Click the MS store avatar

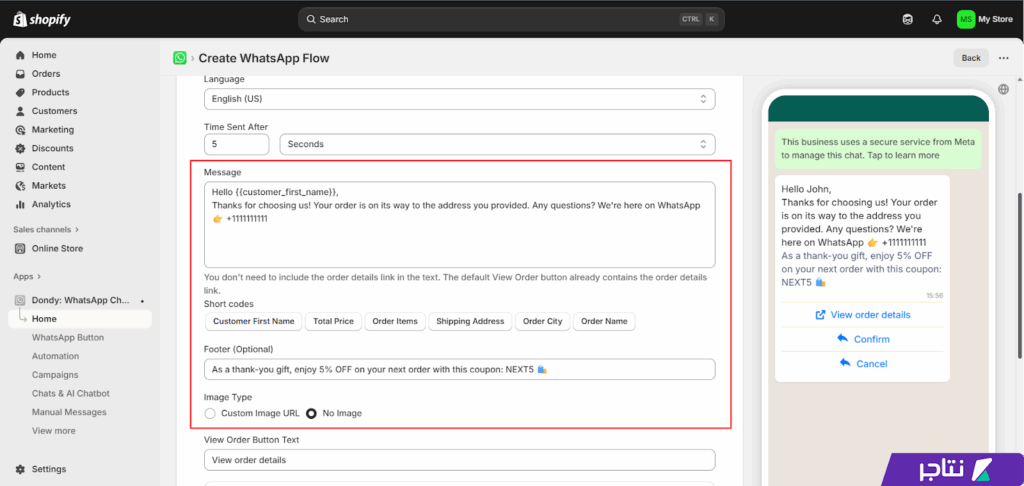[x=965, y=19]
